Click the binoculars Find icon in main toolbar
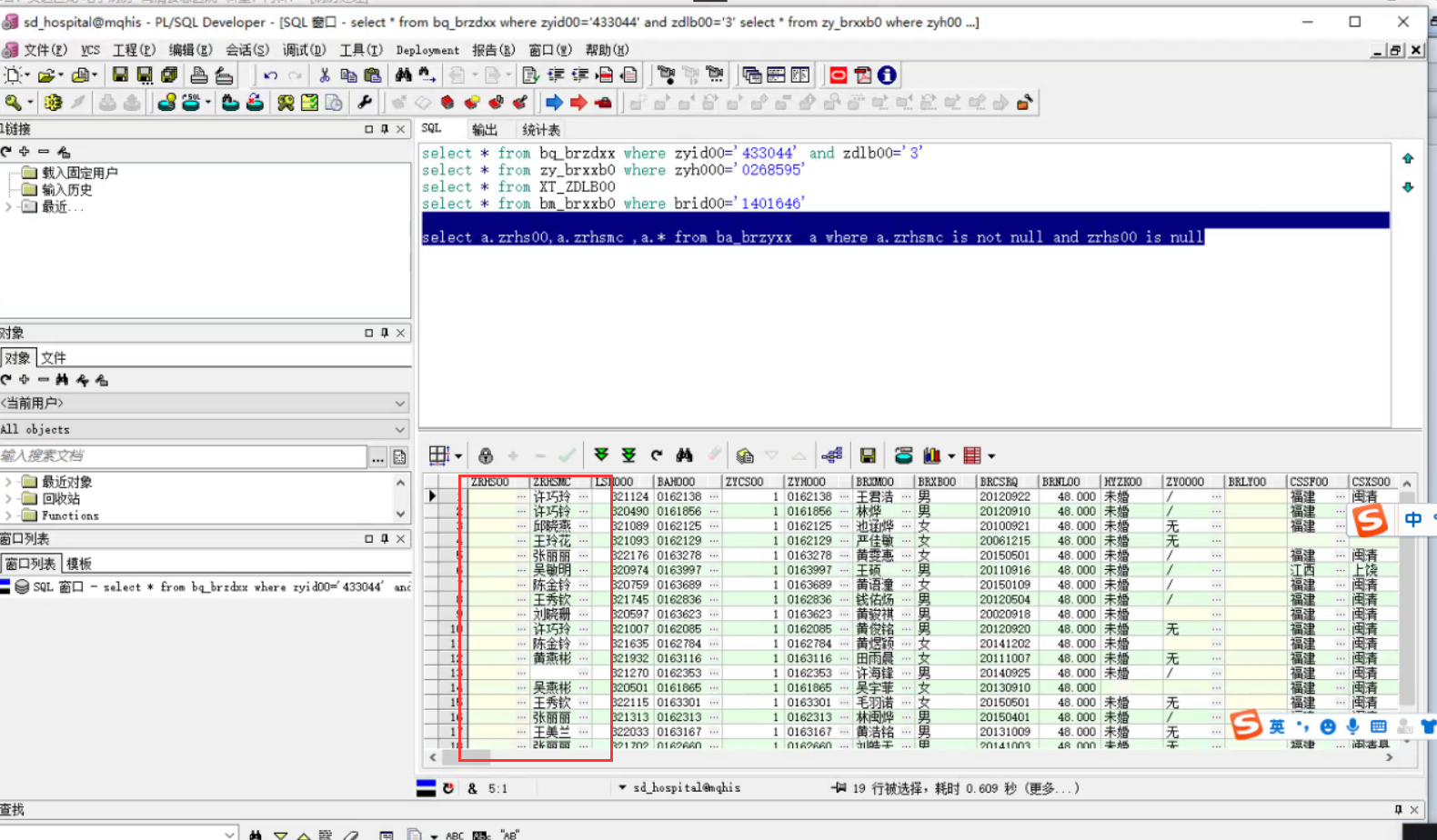 pyautogui.click(x=403, y=75)
